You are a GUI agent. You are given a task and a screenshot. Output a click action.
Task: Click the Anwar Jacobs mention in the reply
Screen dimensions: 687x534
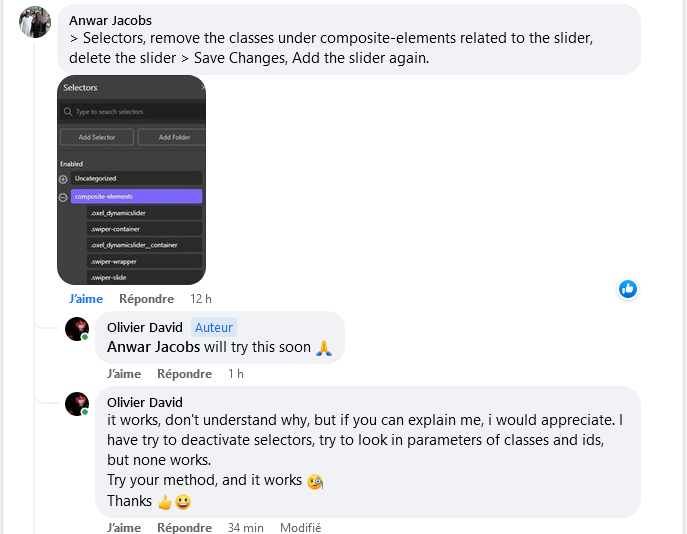point(153,347)
